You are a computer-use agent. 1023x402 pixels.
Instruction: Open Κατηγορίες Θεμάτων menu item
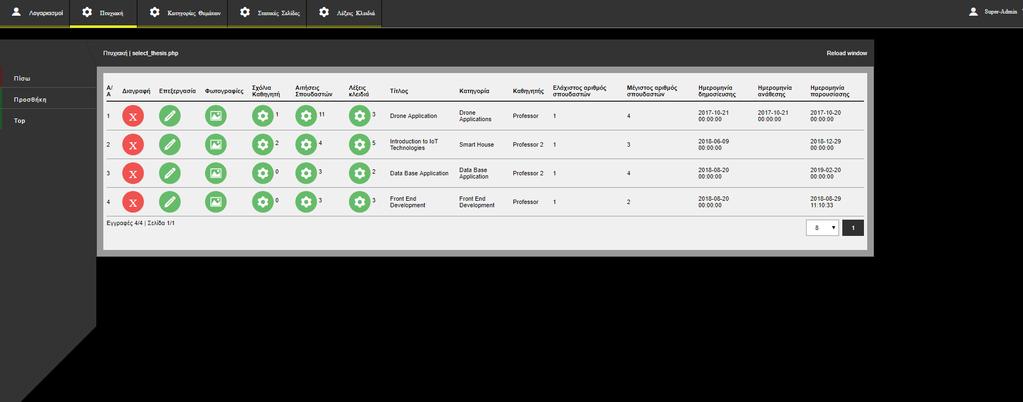pyautogui.click(x=183, y=13)
